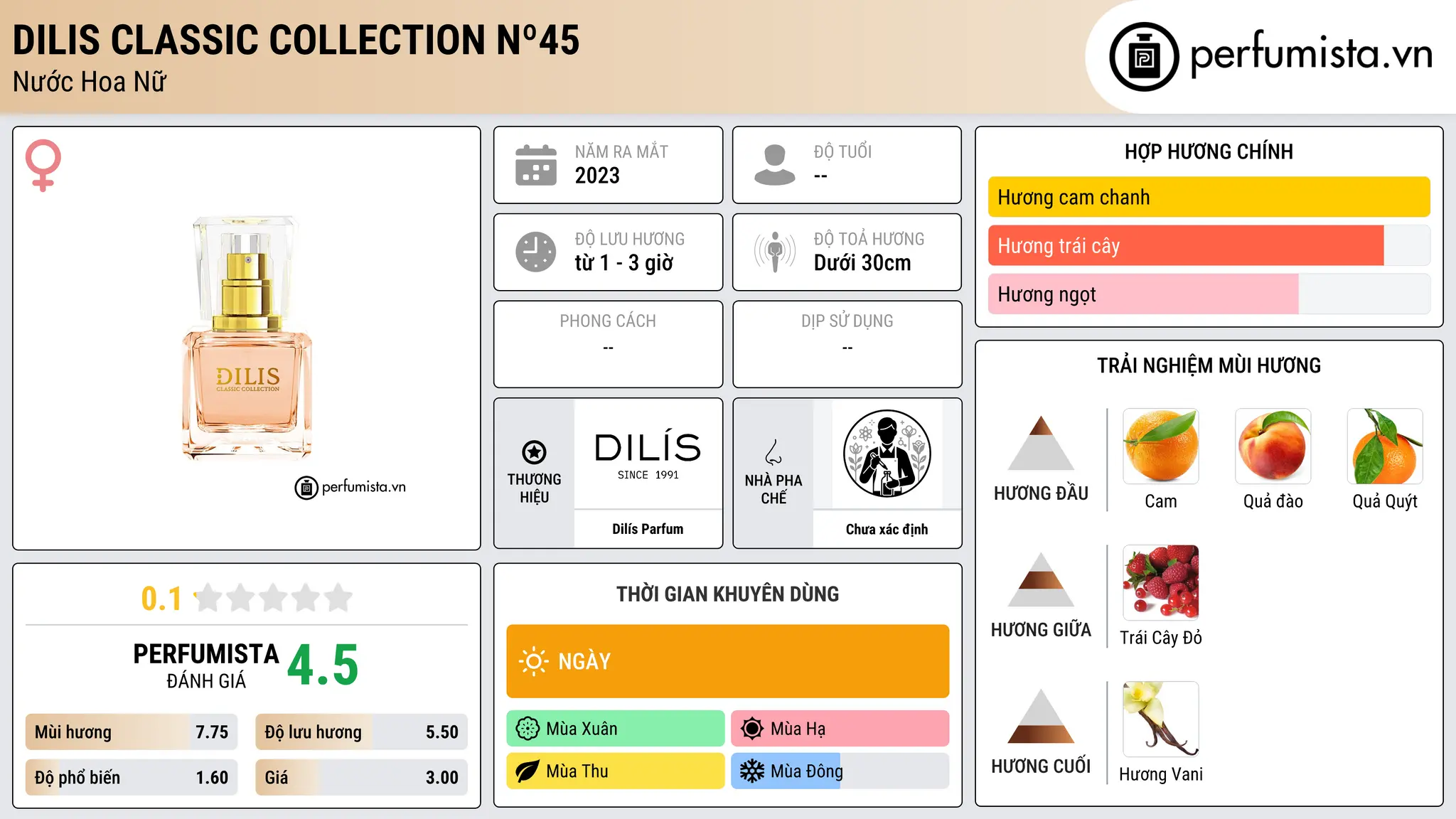Click the Dưới 30cm sillage value

click(862, 263)
